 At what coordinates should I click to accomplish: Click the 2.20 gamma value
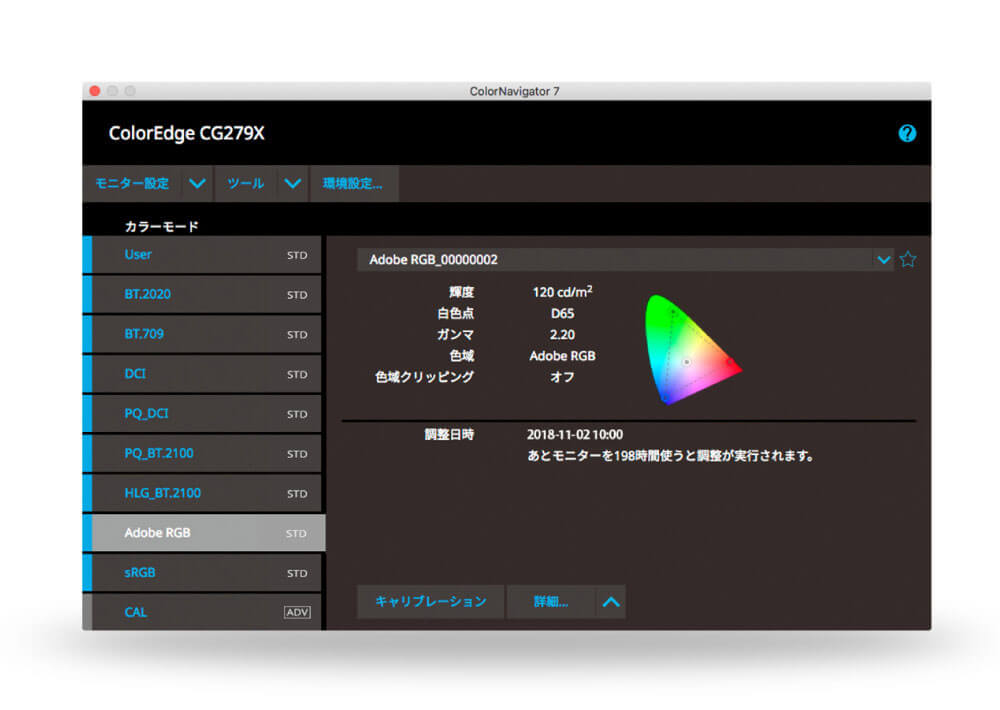click(x=562, y=334)
